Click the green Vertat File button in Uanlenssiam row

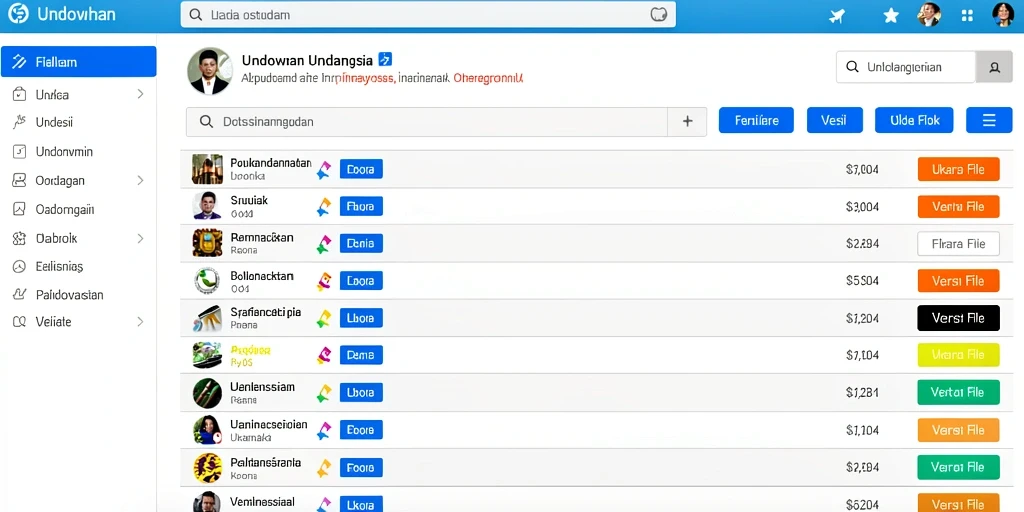pyautogui.click(x=958, y=392)
